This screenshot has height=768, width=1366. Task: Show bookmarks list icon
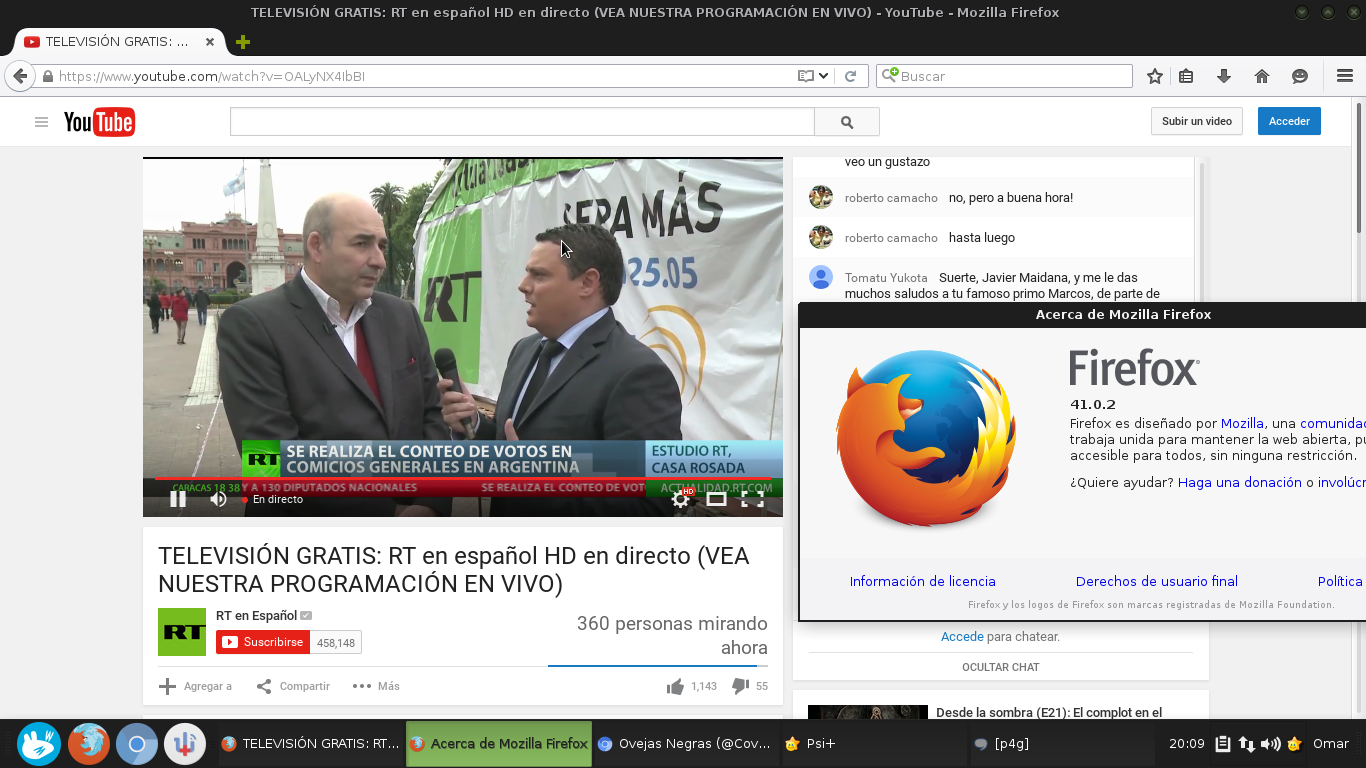[1186, 76]
